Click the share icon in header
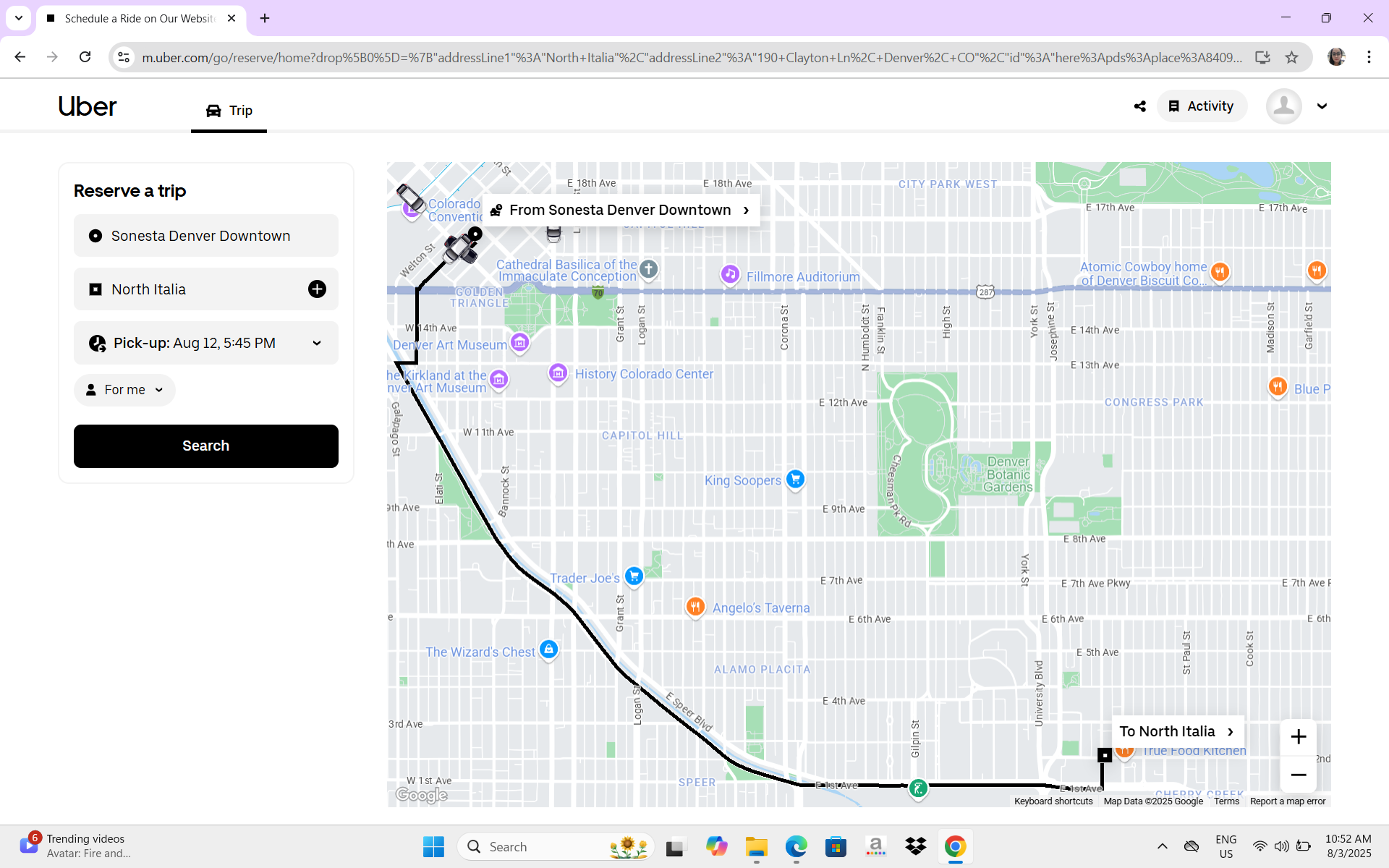The image size is (1389, 868). [1140, 106]
